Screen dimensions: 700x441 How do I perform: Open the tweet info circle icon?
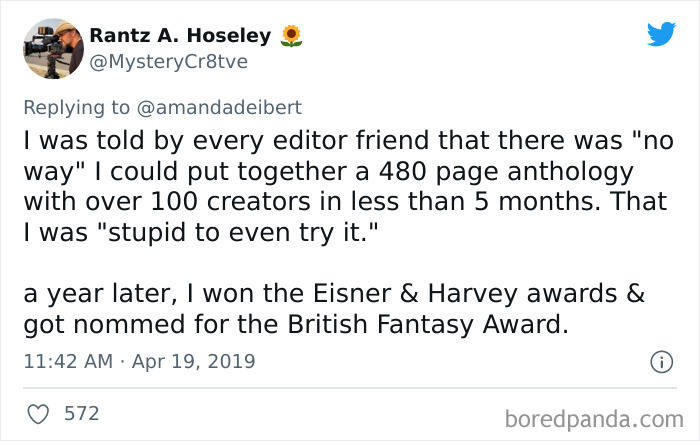click(x=660, y=361)
